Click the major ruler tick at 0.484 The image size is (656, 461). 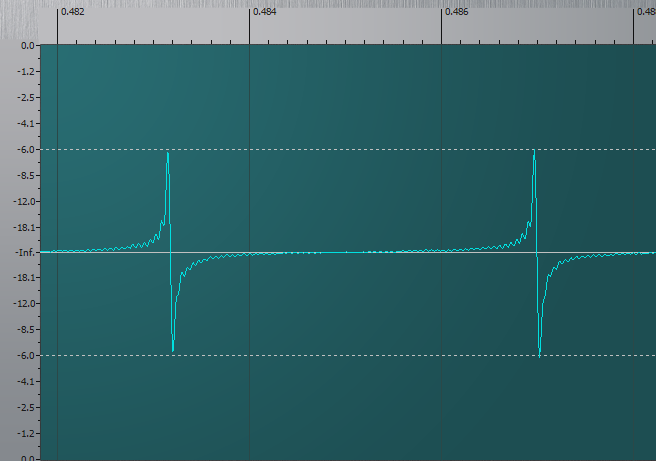coord(249,26)
